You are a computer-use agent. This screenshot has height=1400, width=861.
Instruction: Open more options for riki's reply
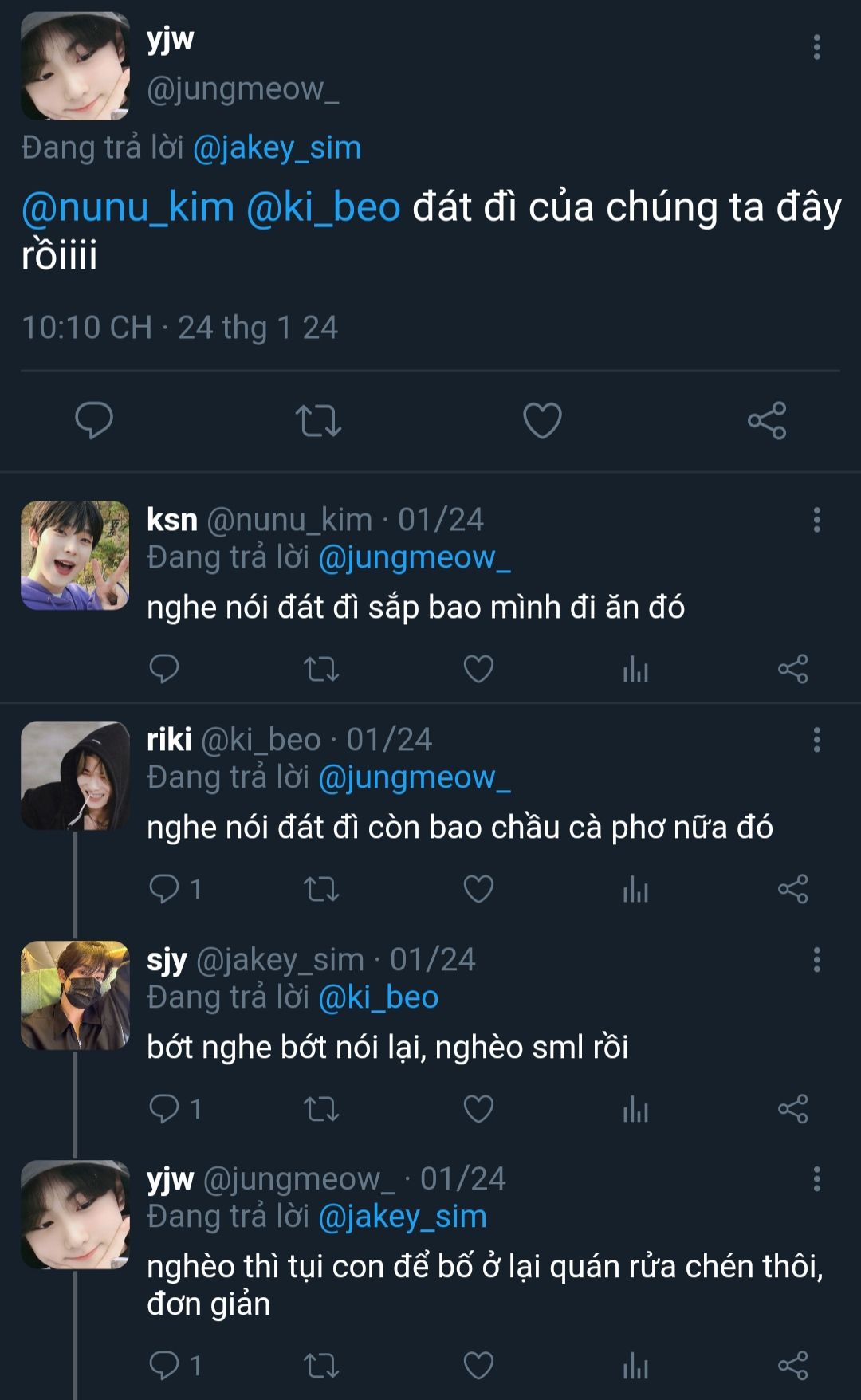click(816, 740)
